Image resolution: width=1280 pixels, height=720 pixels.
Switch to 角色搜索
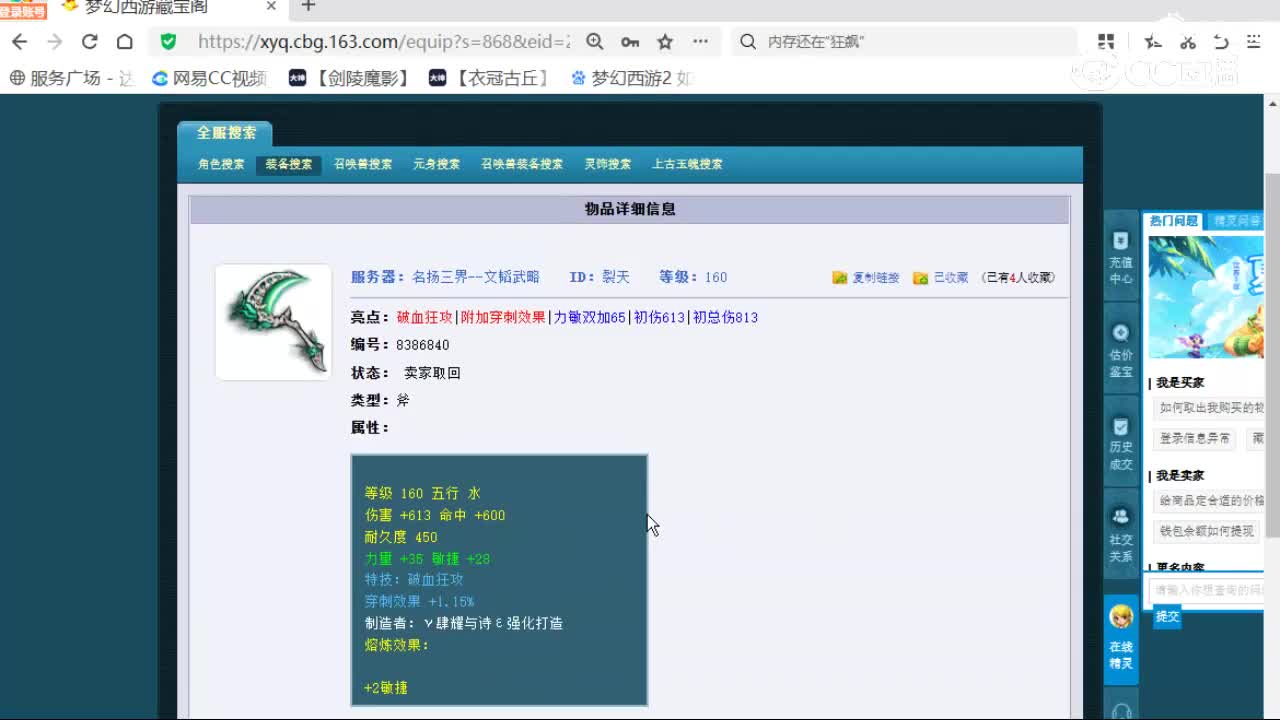coord(221,164)
